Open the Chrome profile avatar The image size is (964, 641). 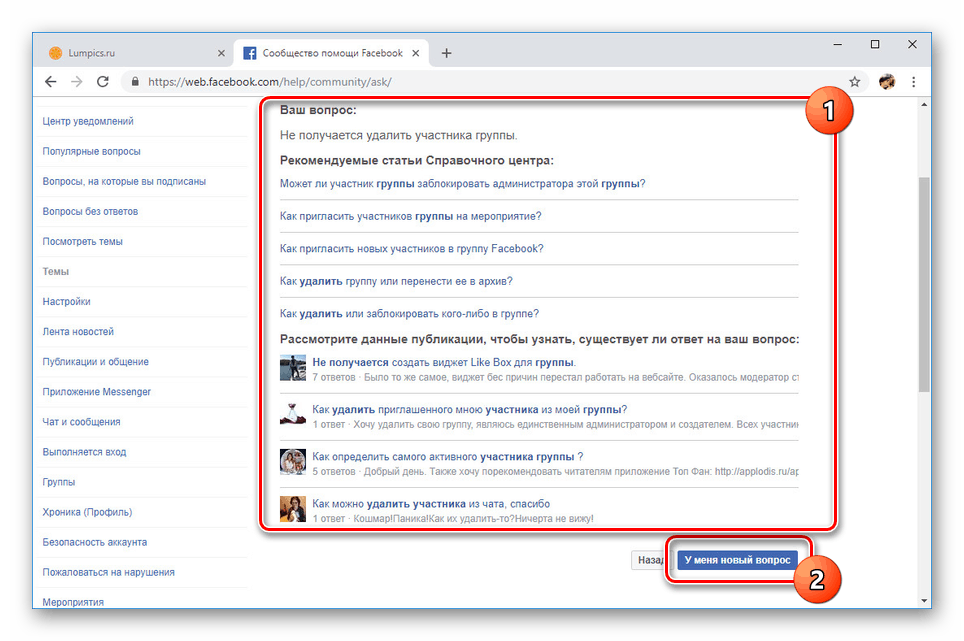tap(887, 82)
